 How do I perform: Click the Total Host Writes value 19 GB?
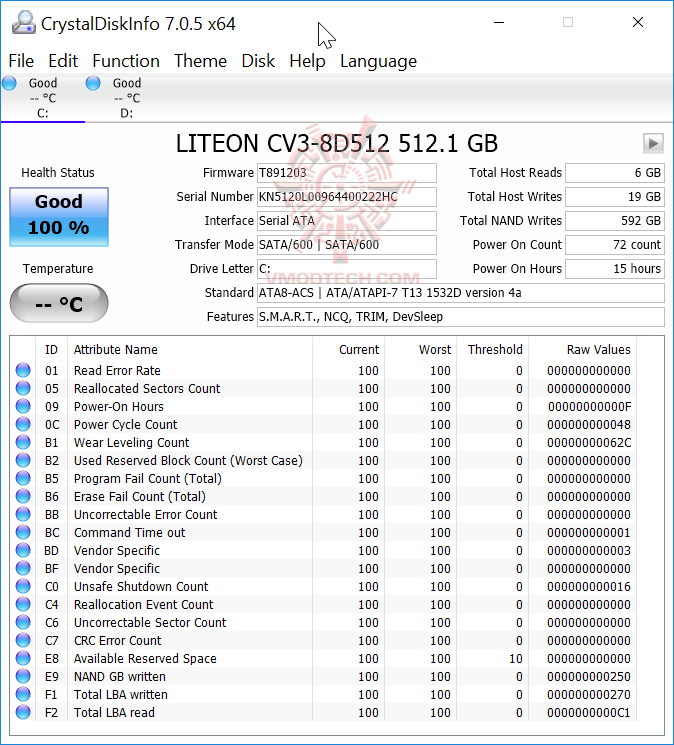615,197
